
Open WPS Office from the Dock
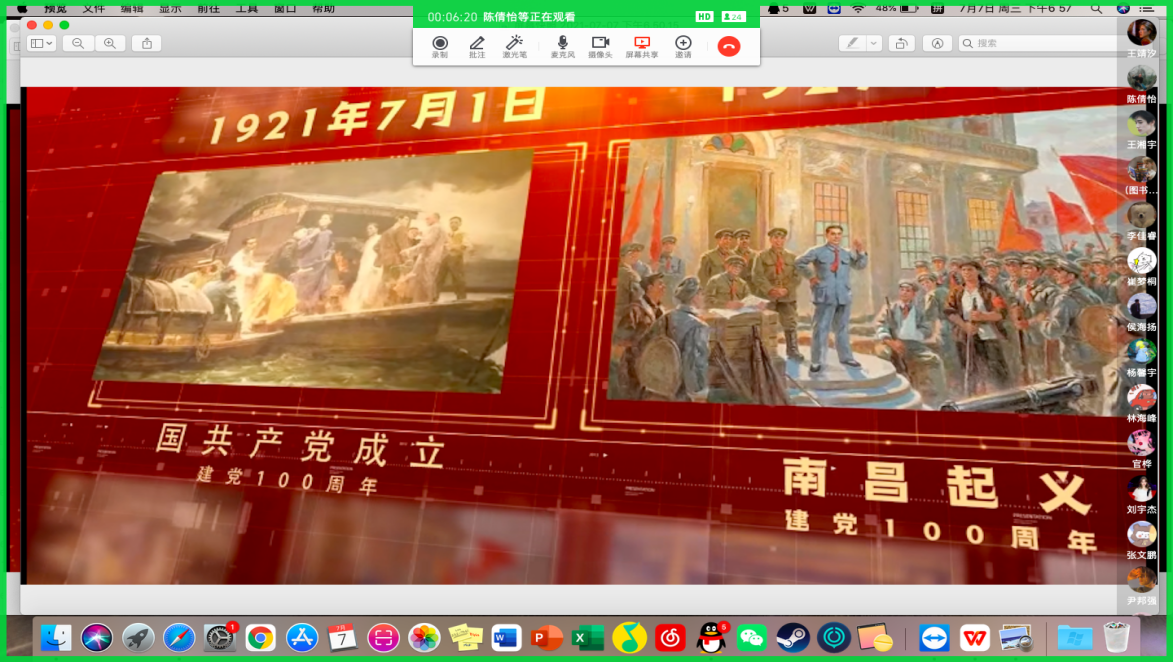(975, 637)
